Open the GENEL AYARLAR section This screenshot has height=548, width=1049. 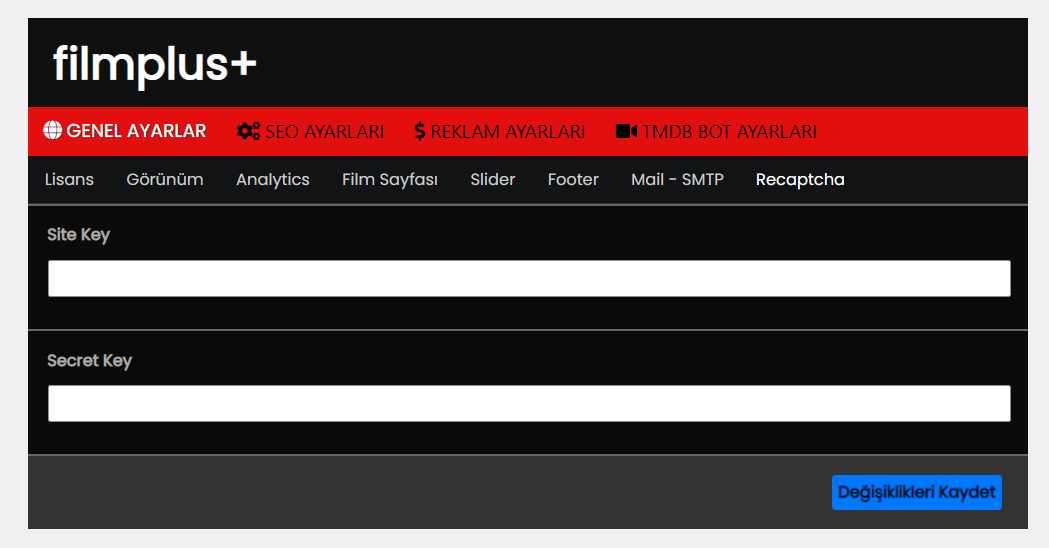[125, 131]
